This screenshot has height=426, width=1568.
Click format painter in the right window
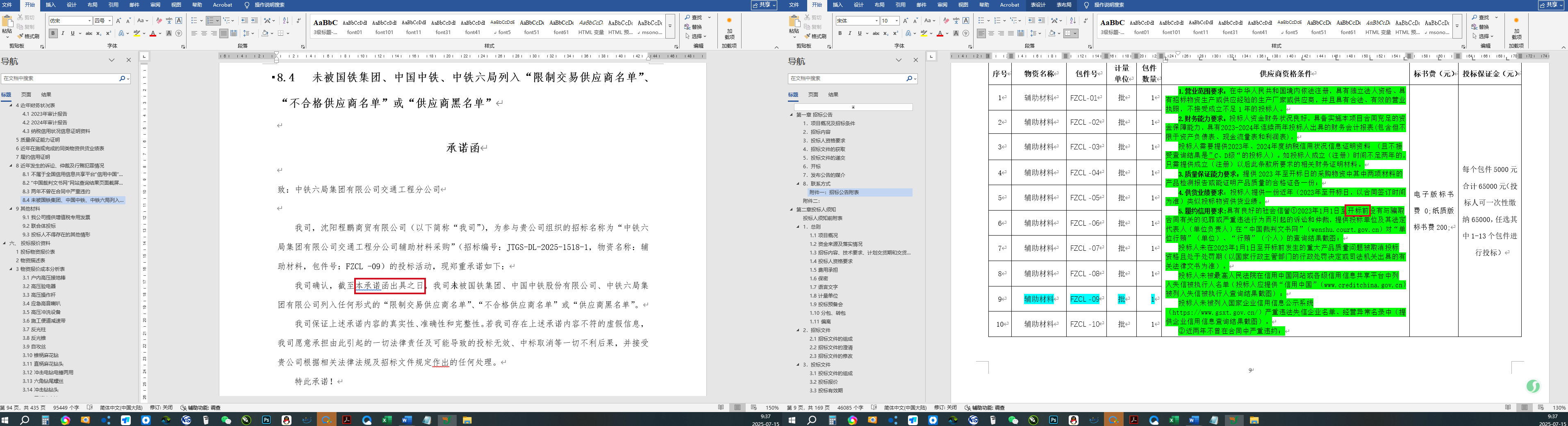[x=816, y=37]
